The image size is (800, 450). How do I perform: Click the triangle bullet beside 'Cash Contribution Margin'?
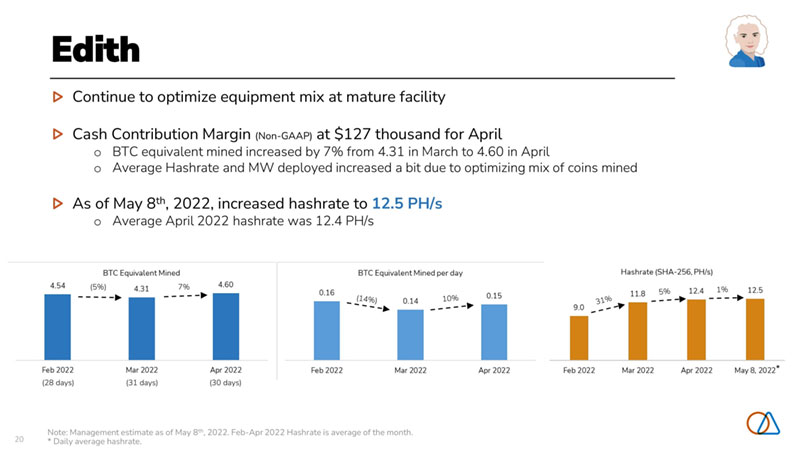(x=58, y=132)
